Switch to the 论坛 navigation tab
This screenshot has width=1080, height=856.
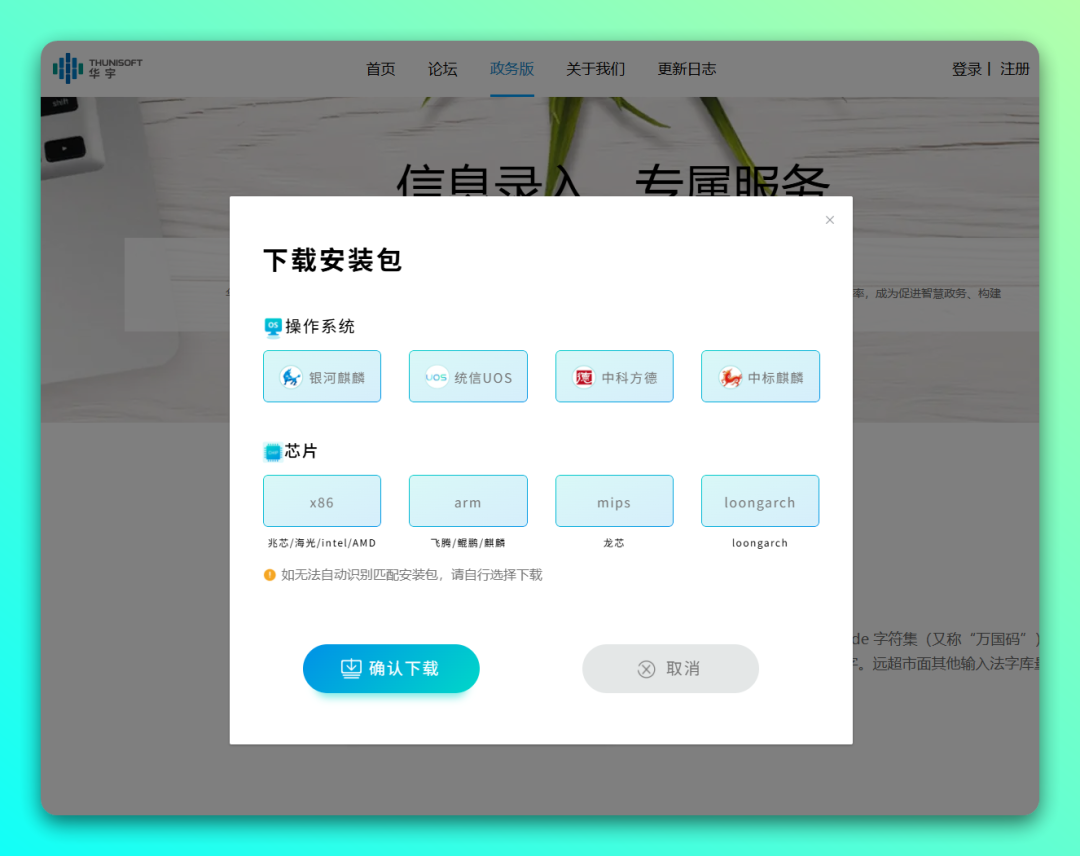443,69
